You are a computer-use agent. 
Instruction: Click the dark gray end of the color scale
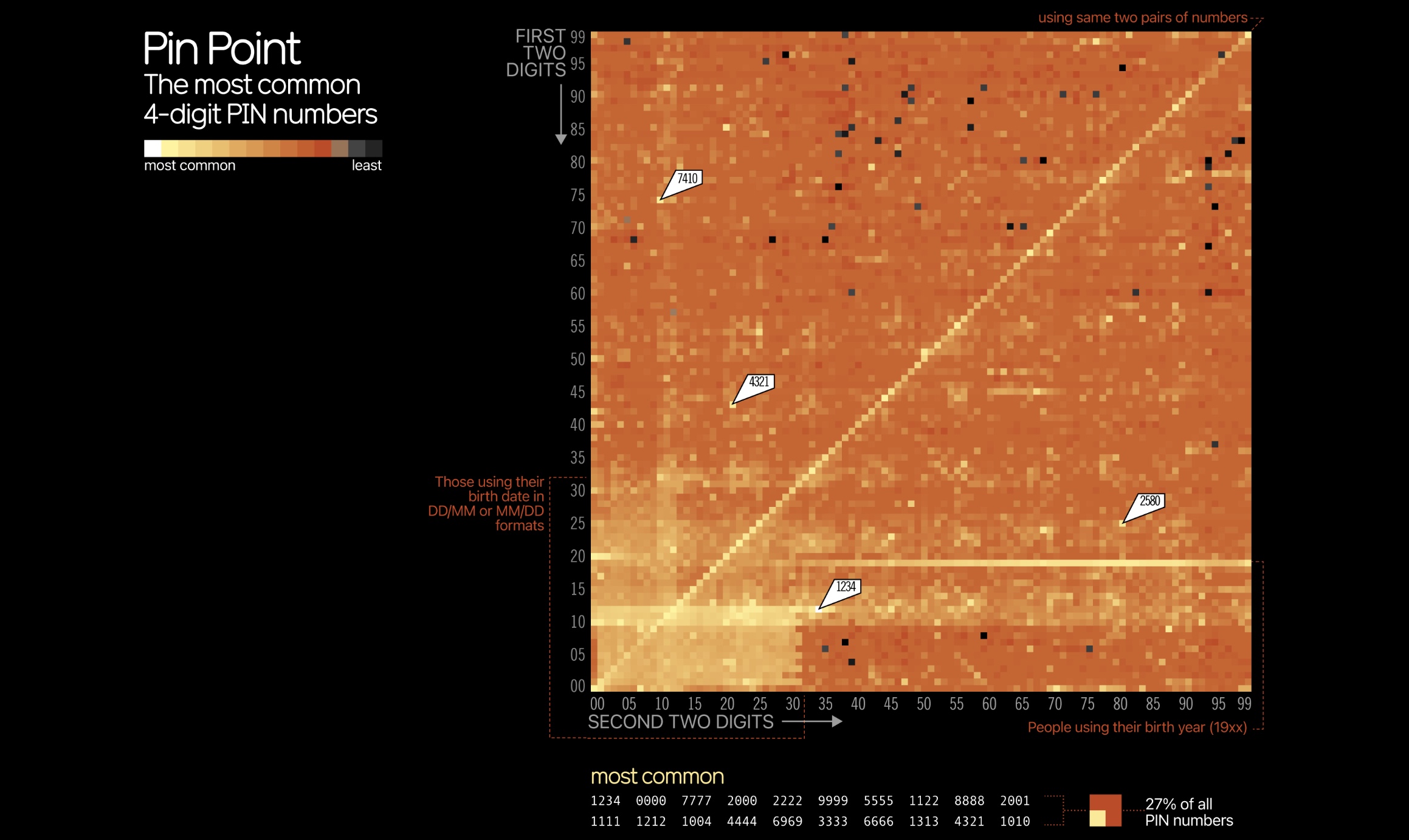coord(373,148)
